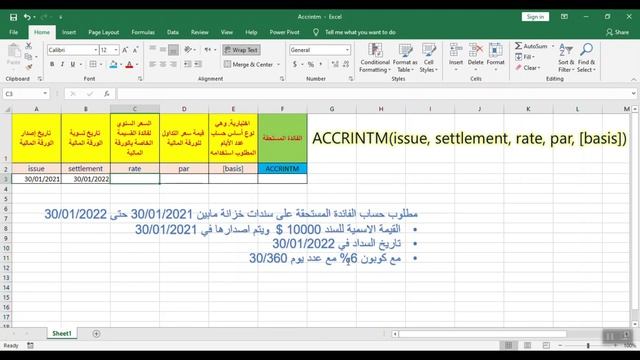
Task: Align text to the right
Action: pos(173,64)
